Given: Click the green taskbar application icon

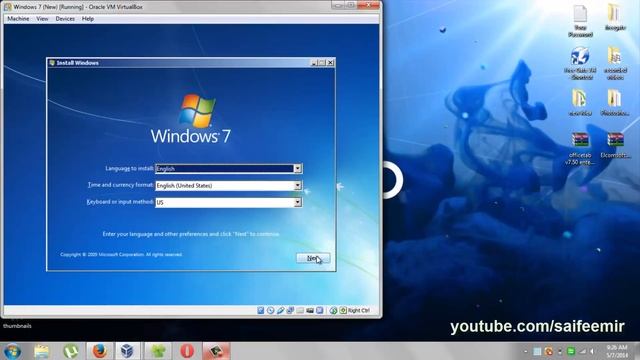Looking at the screenshot, I should (158, 351).
